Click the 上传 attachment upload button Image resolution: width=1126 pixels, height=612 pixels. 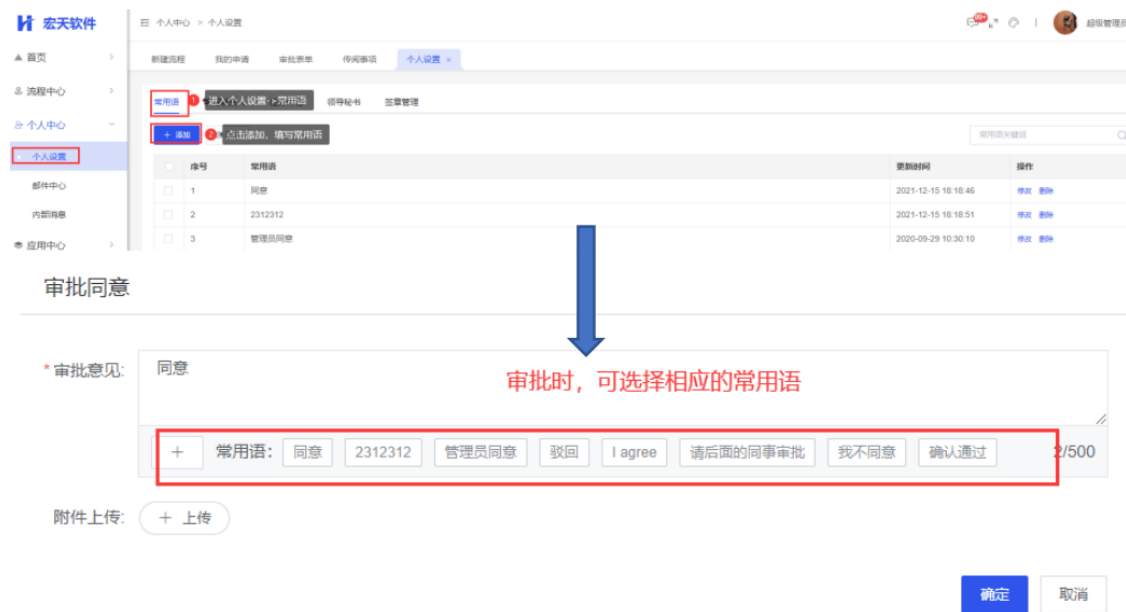pyautogui.click(x=185, y=518)
